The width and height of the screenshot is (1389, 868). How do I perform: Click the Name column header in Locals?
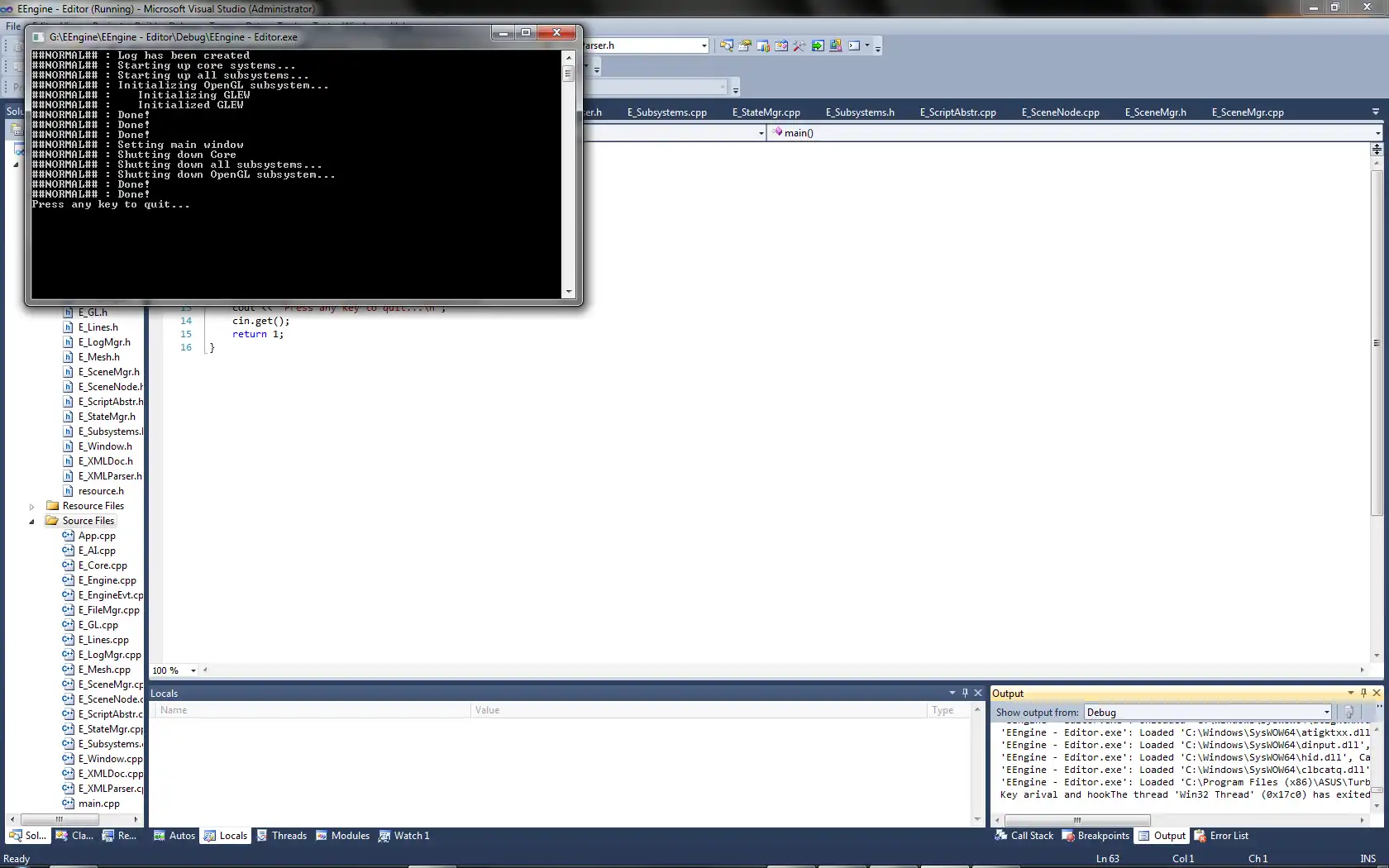[x=313, y=710]
